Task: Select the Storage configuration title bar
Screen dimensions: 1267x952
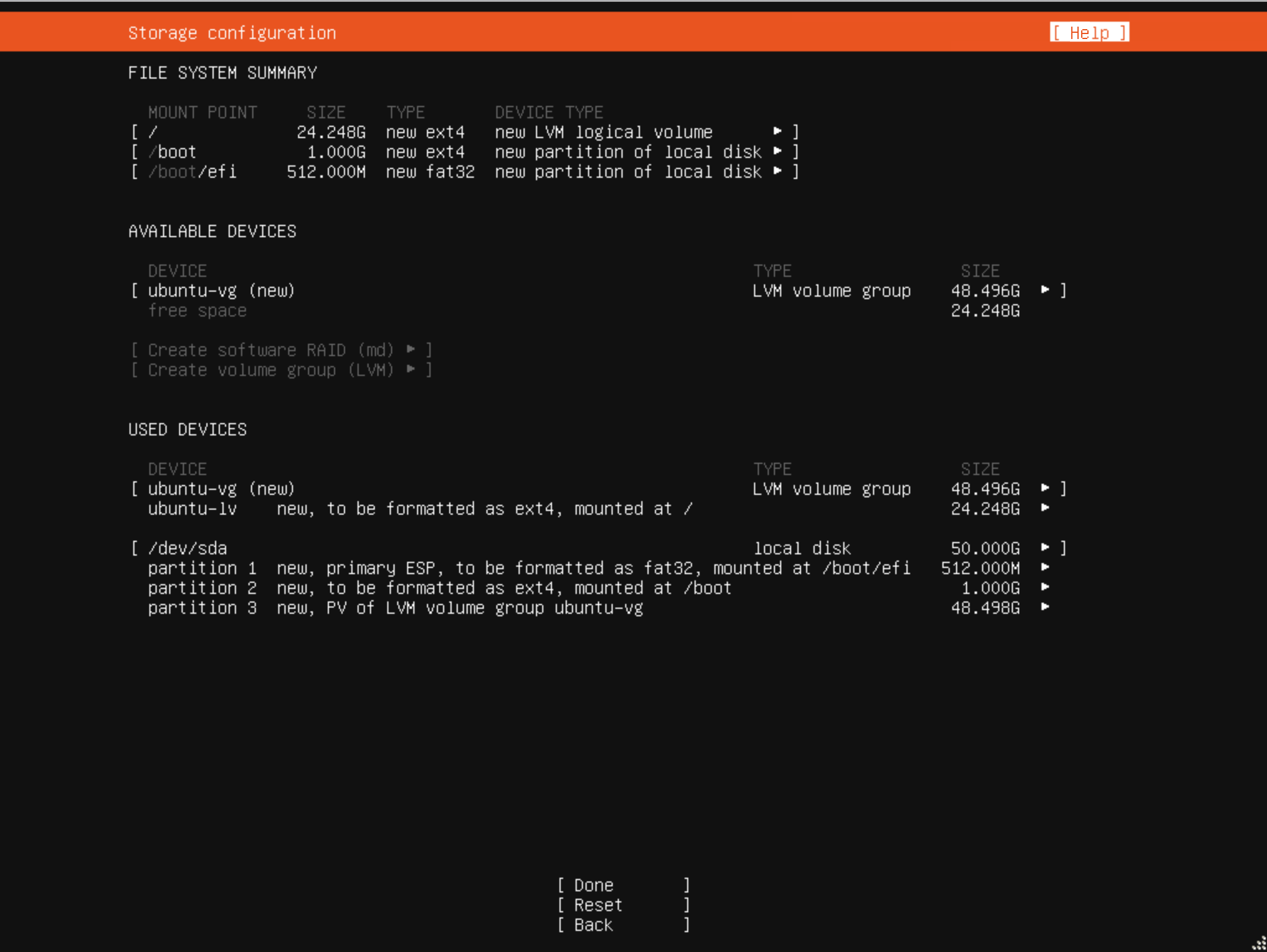Action: [232, 32]
